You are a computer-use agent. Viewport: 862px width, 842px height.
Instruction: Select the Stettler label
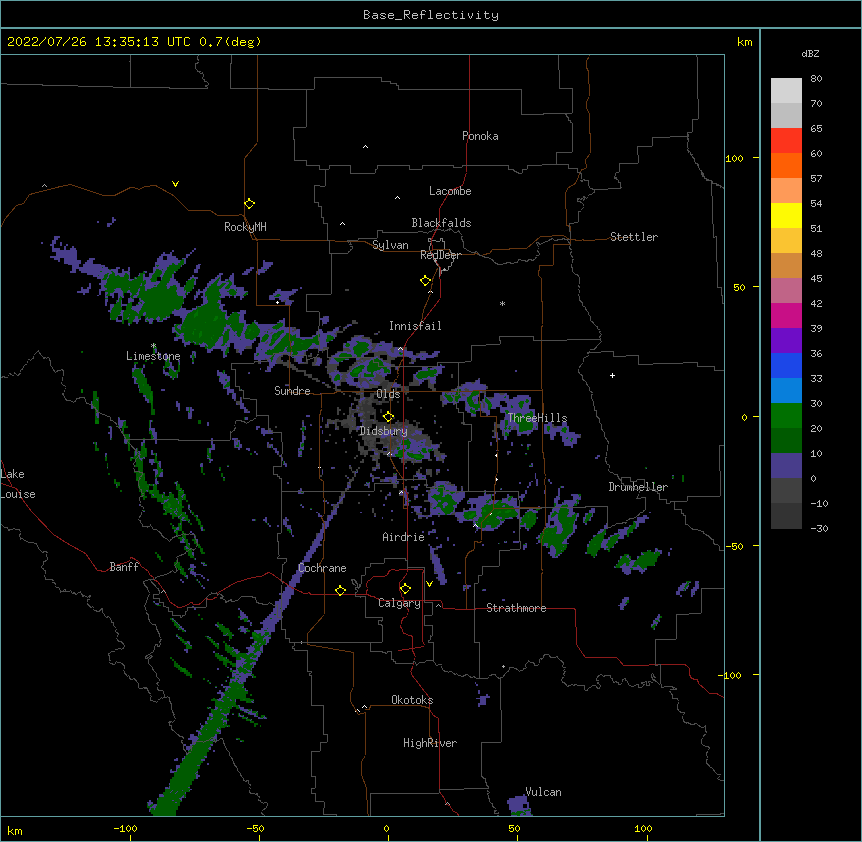[x=634, y=237]
